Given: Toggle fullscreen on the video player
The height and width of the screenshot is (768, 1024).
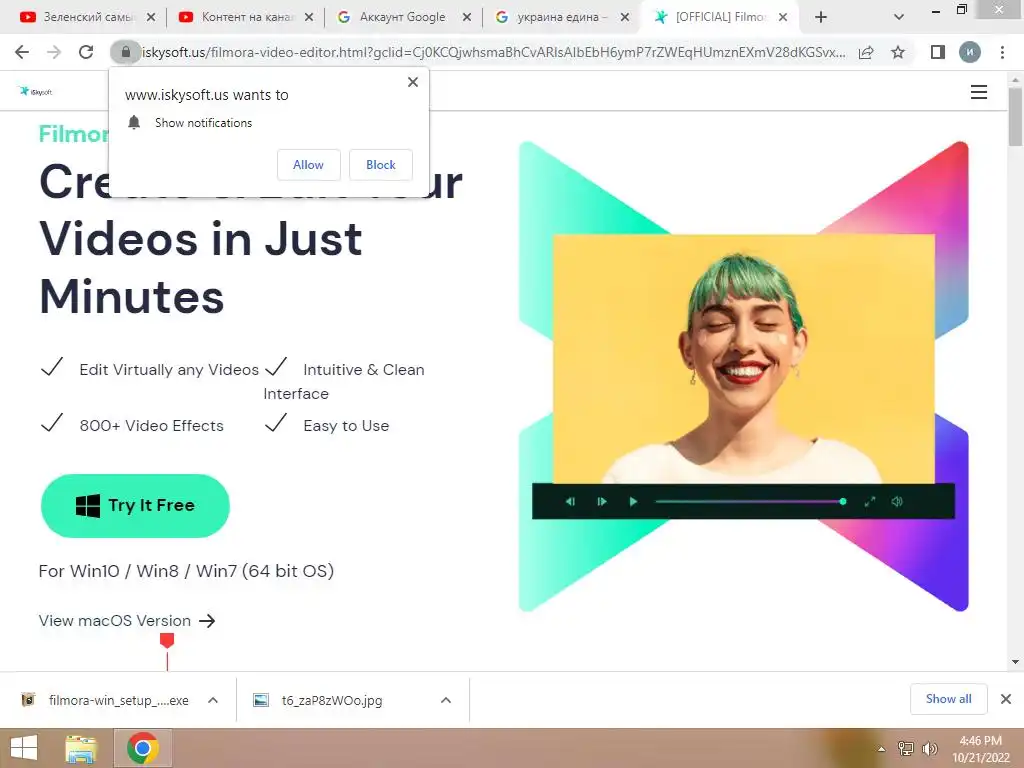Looking at the screenshot, I should [870, 502].
